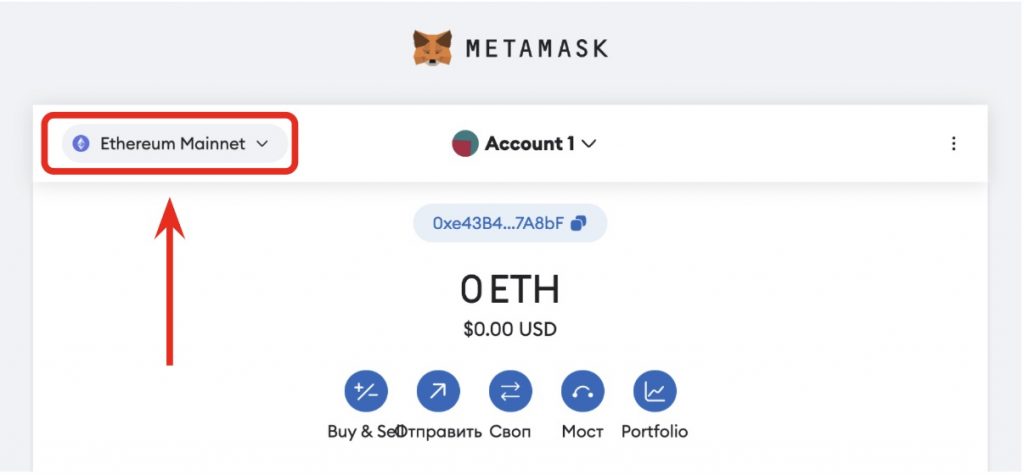Image resolution: width=1024 pixels, height=475 pixels.
Task: Click the Своп label text
Action: point(510,432)
